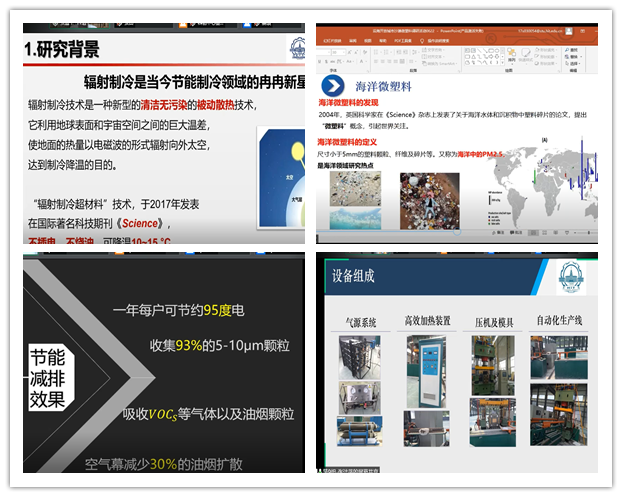The width and height of the screenshot is (622, 497).
Task: Select the 高效加热装置 control cabinet photo
Action: [426, 372]
